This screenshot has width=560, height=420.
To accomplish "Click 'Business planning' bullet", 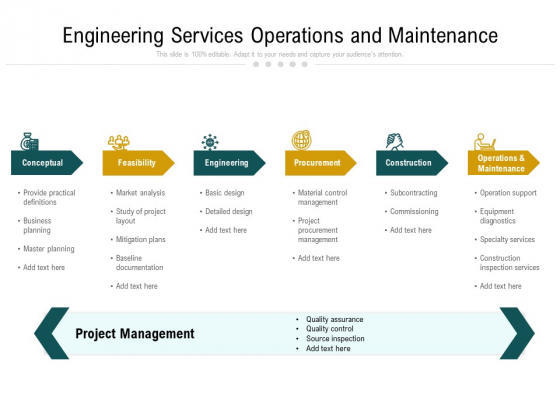I will click(x=37, y=225).
